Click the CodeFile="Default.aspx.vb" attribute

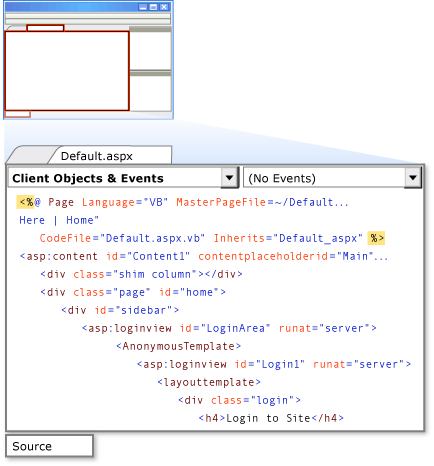[x=122, y=238]
